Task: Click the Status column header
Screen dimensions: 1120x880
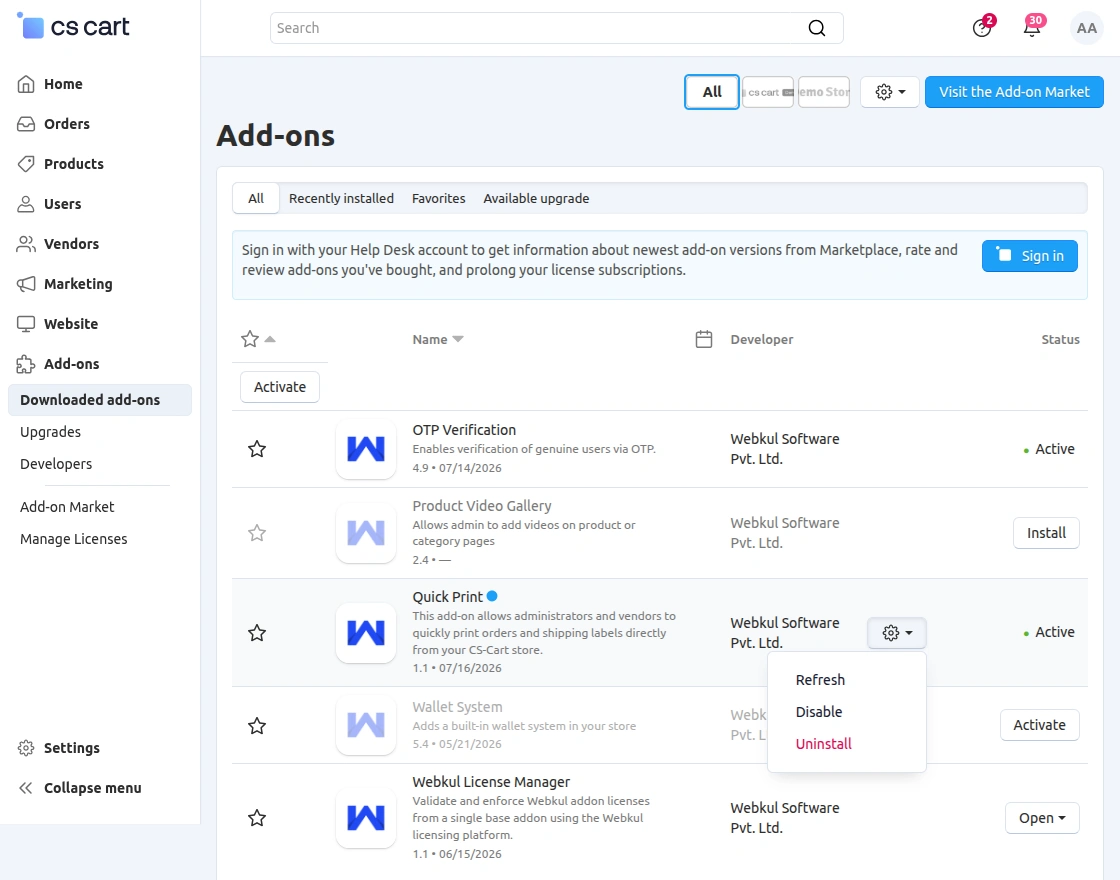Action: 1061,339
